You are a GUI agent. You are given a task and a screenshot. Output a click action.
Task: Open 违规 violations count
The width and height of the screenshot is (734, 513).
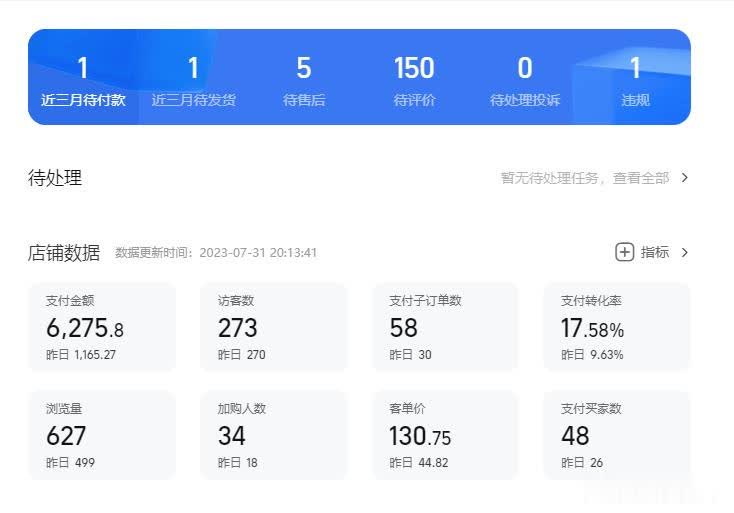pos(635,80)
